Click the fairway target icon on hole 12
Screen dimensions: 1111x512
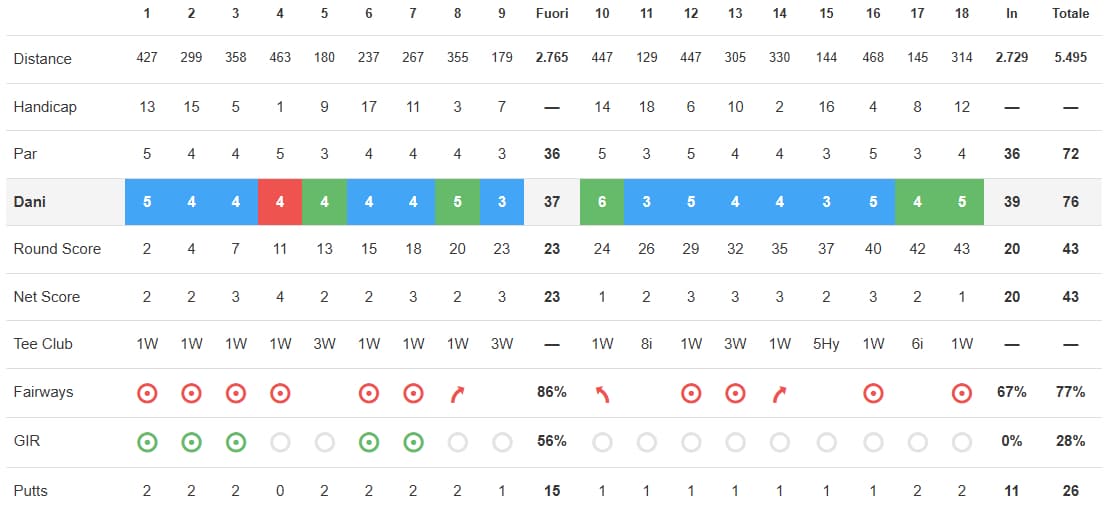click(x=691, y=393)
